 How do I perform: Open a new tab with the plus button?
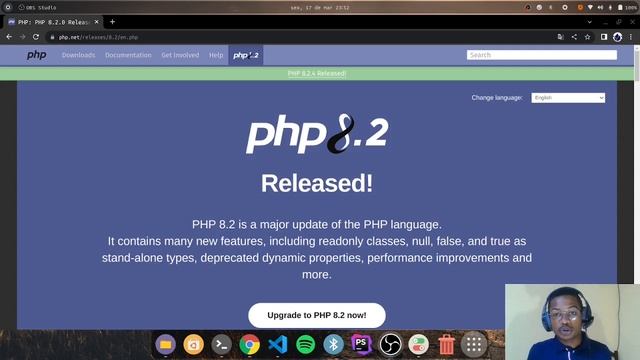coord(112,22)
